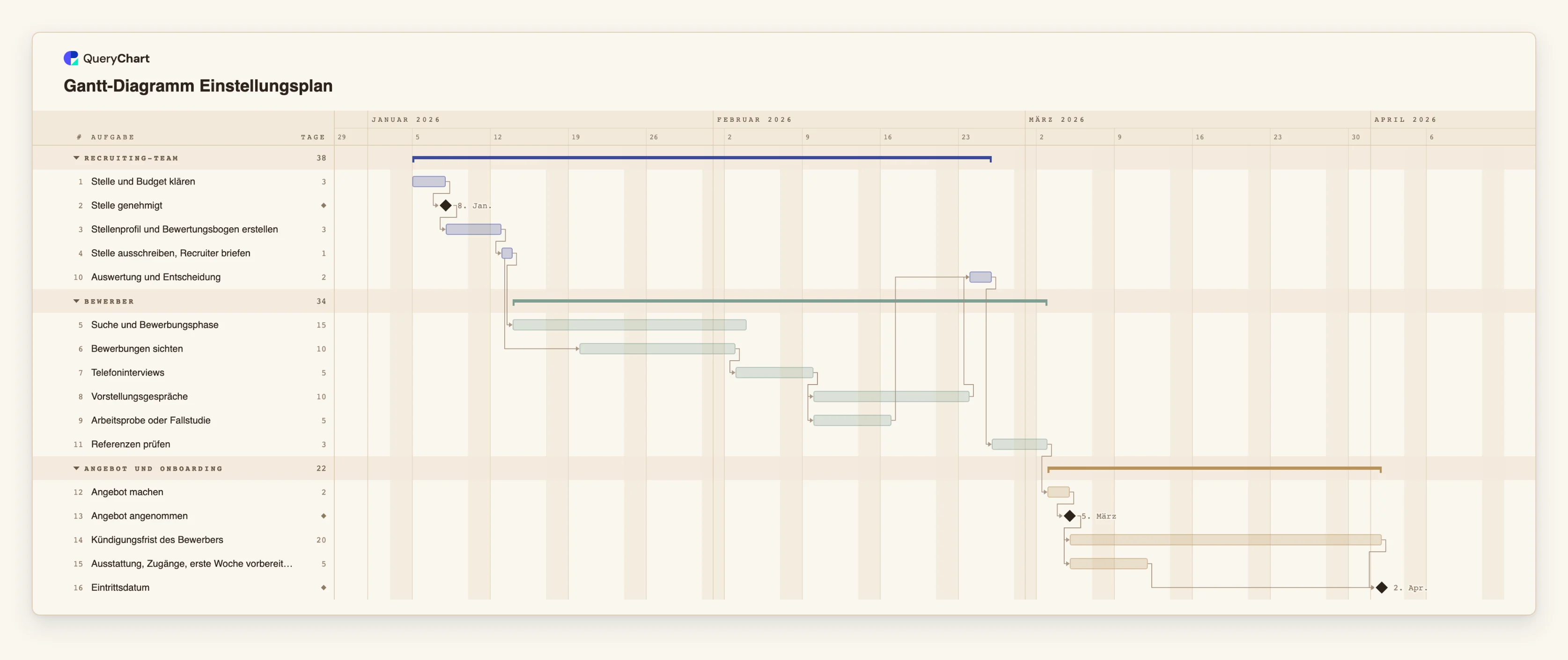This screenshot has height=660, width=1568.
Task: Click the Gantt-Diagramm Einstellungsplan title
Action: pyautogui.click(x=198, y=86)
